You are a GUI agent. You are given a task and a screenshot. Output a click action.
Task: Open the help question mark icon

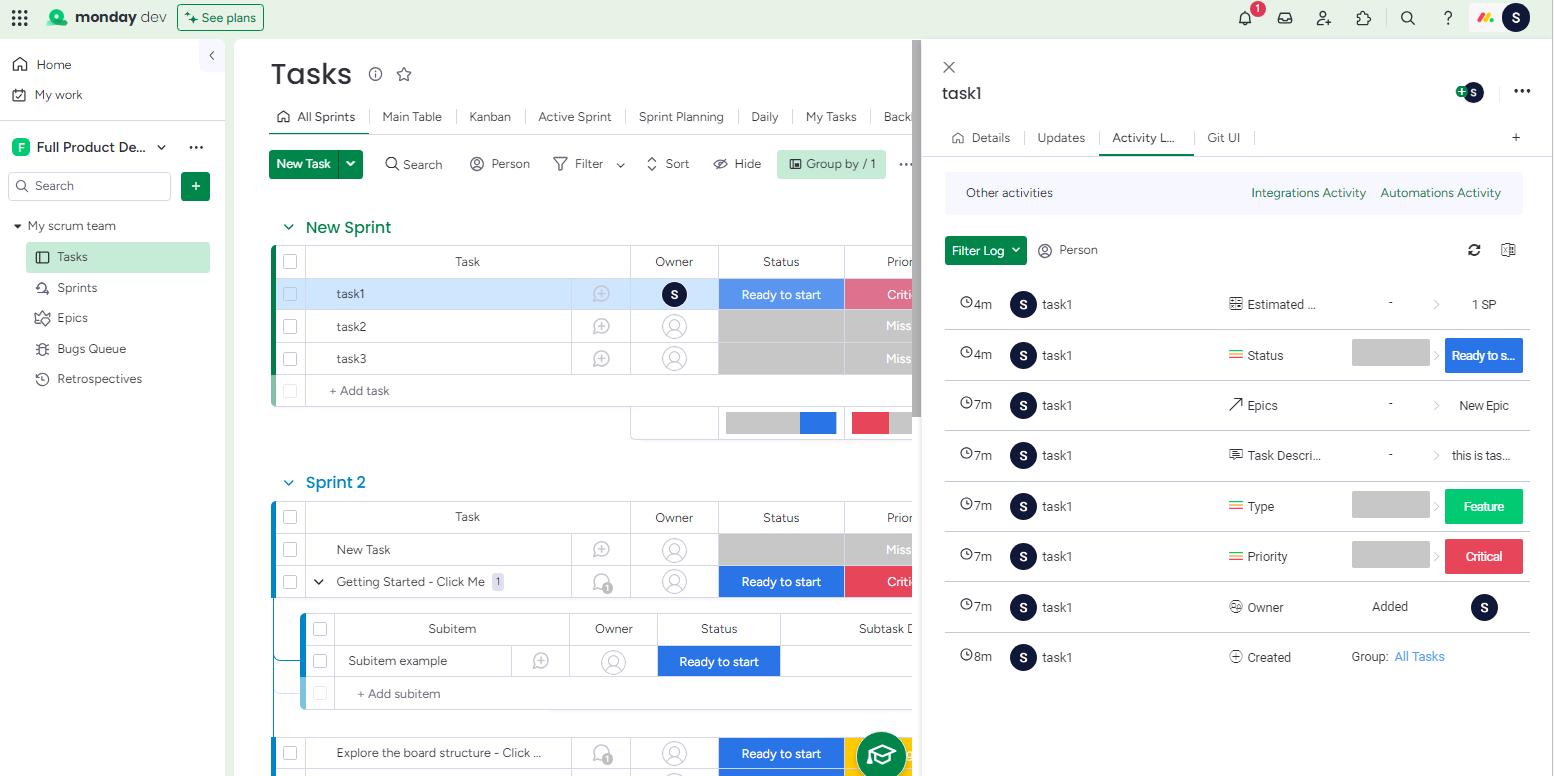(x=1447, y=18)
